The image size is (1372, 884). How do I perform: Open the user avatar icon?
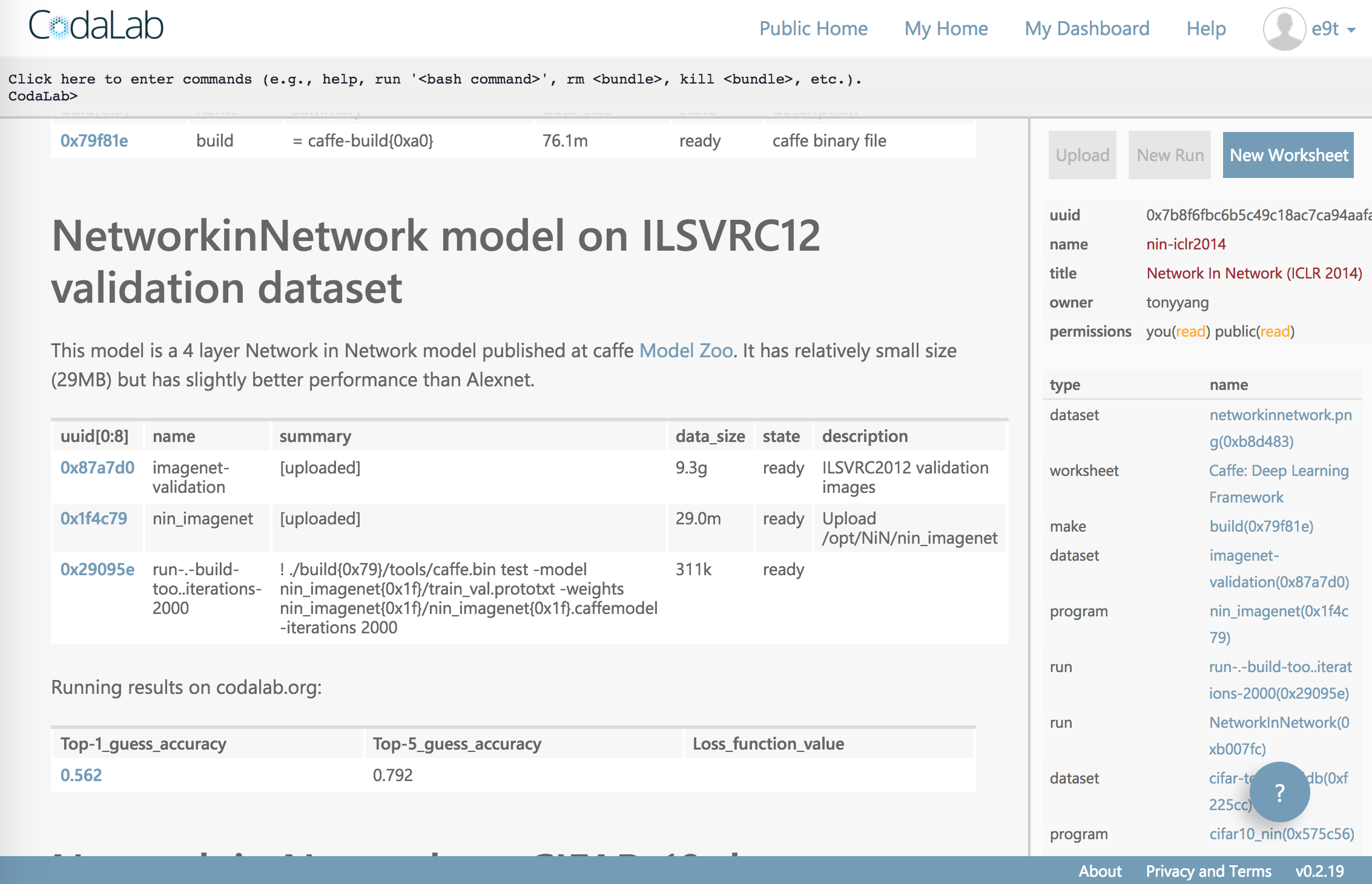coord(1284,28)
